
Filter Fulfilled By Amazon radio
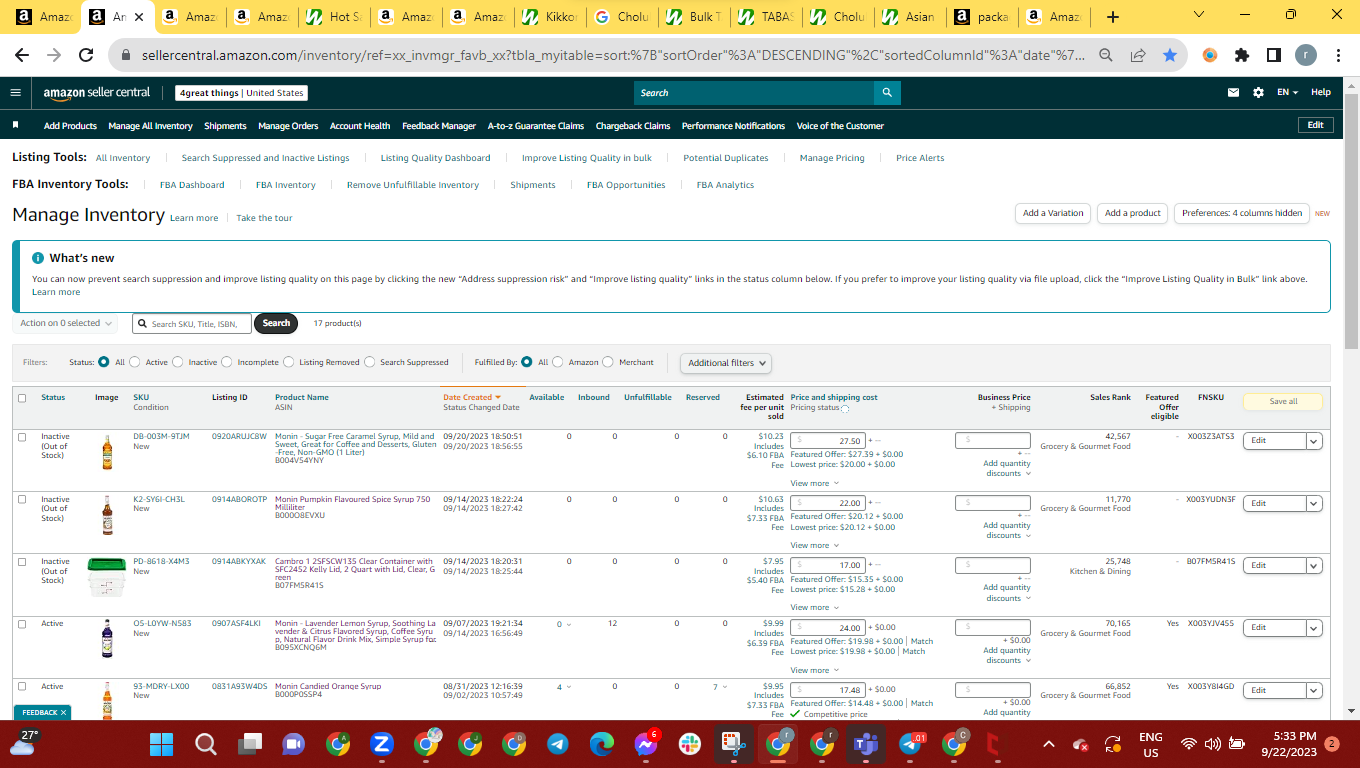pyautogui.click(x=558, y=362)
